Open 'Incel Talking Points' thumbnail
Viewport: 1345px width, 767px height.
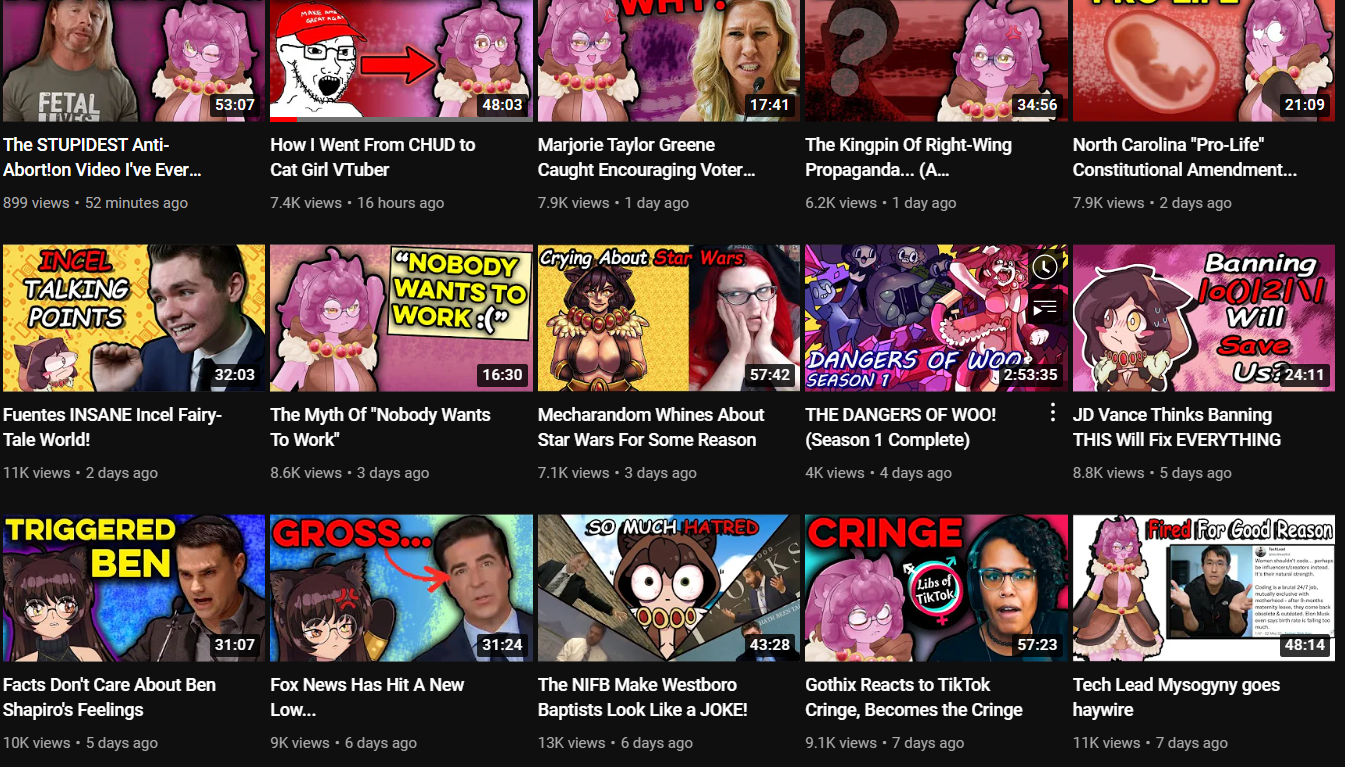coord(134,318)
